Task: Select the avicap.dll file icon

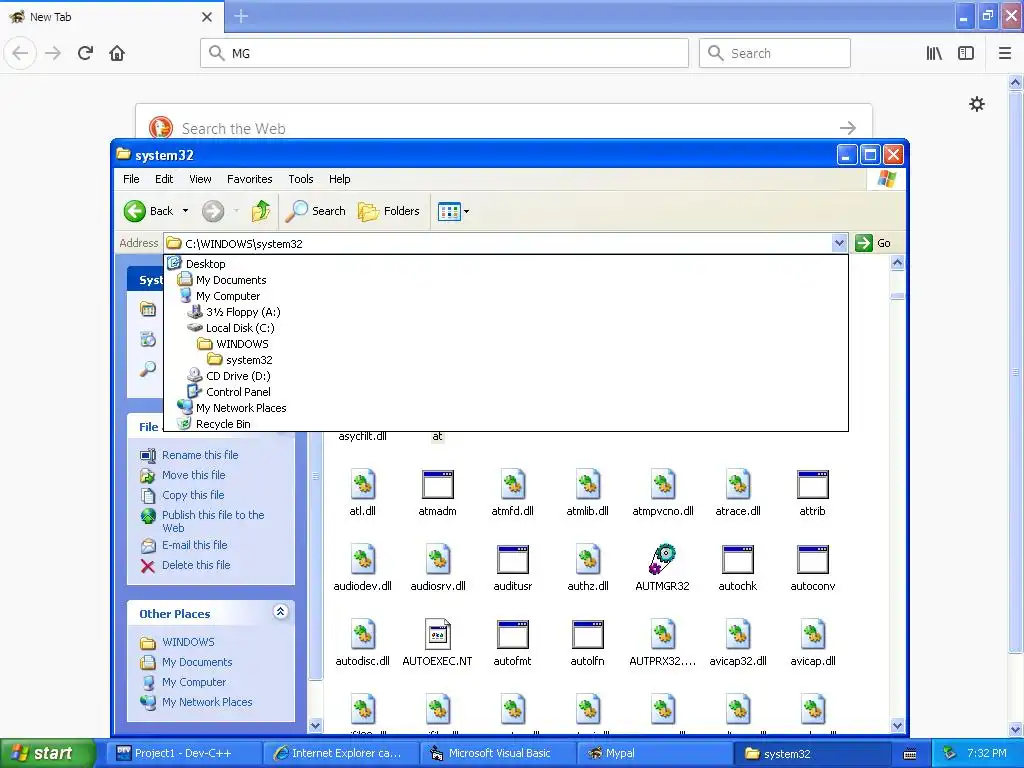Action: tap(813, 635)
